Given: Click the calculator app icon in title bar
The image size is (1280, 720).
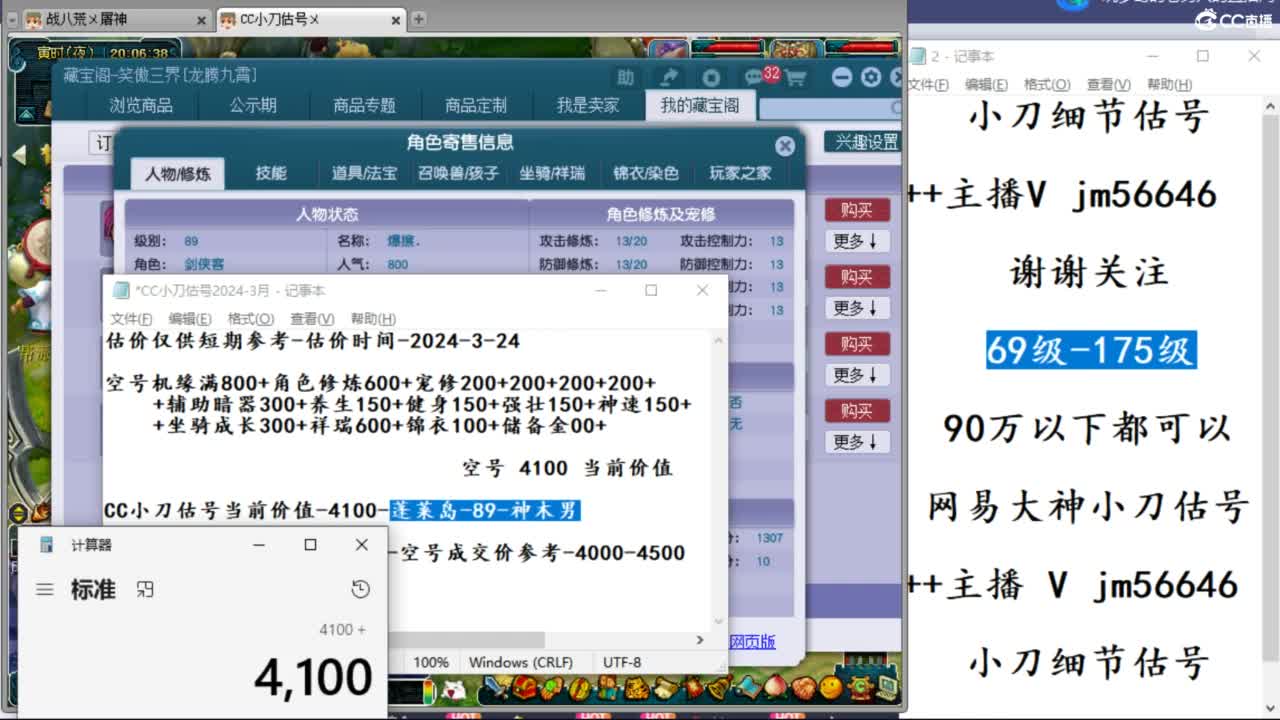Looking at the screenshot, I should coord(46,545).
